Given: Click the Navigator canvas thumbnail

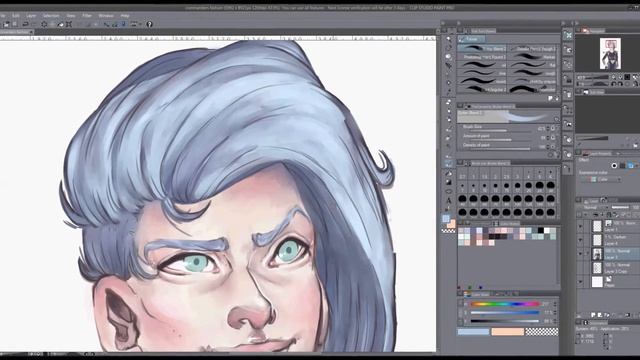Looking at the screenshot, I should [x=610, y=53].
